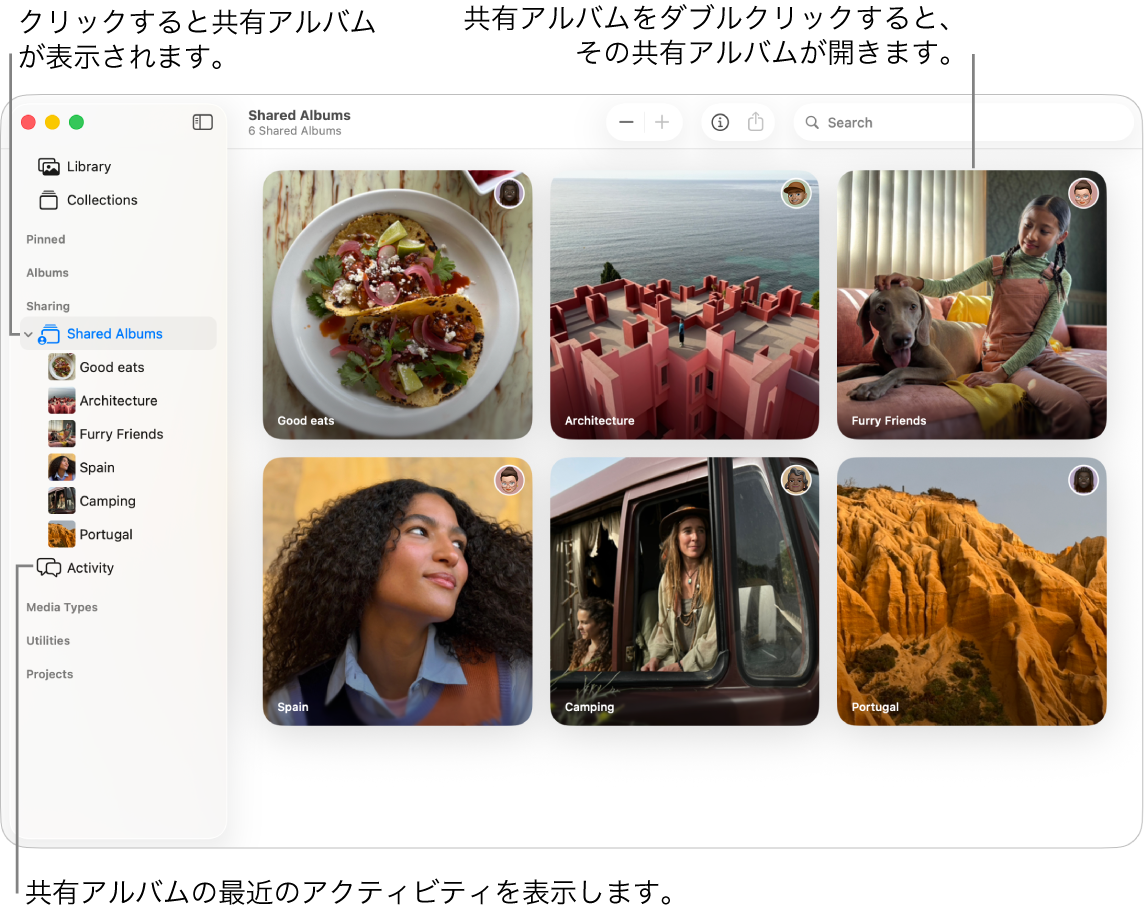
Task: Expand the Pinned section header
Action: pyautogui.click(x=46, y=240)
